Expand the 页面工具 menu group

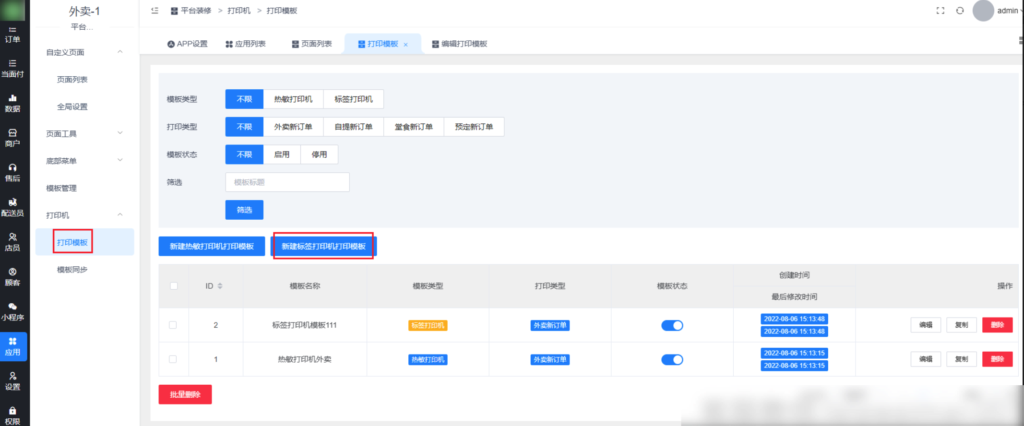[x=84, y=133]
